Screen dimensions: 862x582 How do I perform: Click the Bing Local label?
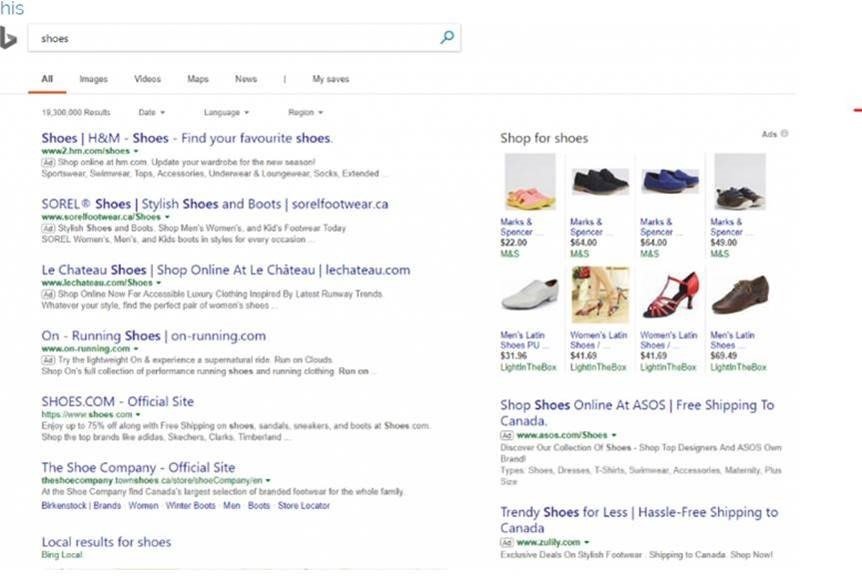point(62,555)
